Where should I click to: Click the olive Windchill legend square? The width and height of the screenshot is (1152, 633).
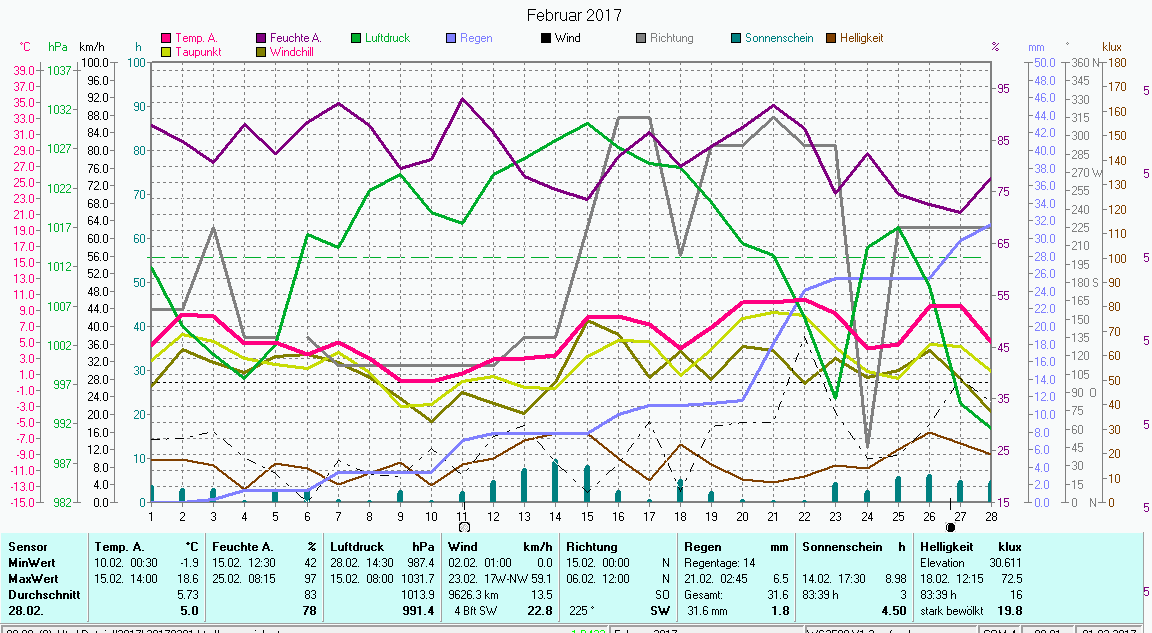pos(262,51)
